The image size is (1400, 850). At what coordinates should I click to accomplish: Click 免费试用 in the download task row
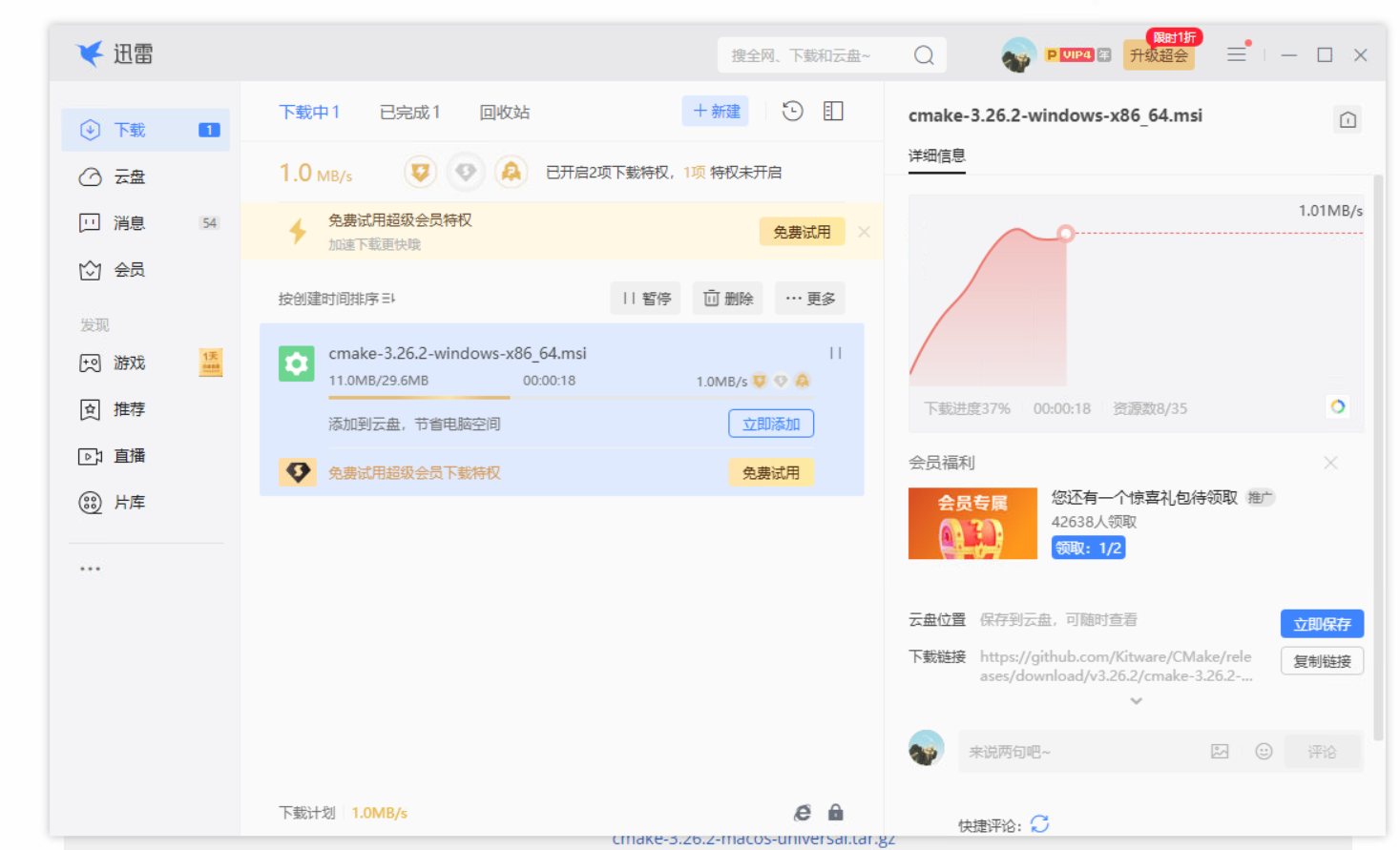pos(771,472)
